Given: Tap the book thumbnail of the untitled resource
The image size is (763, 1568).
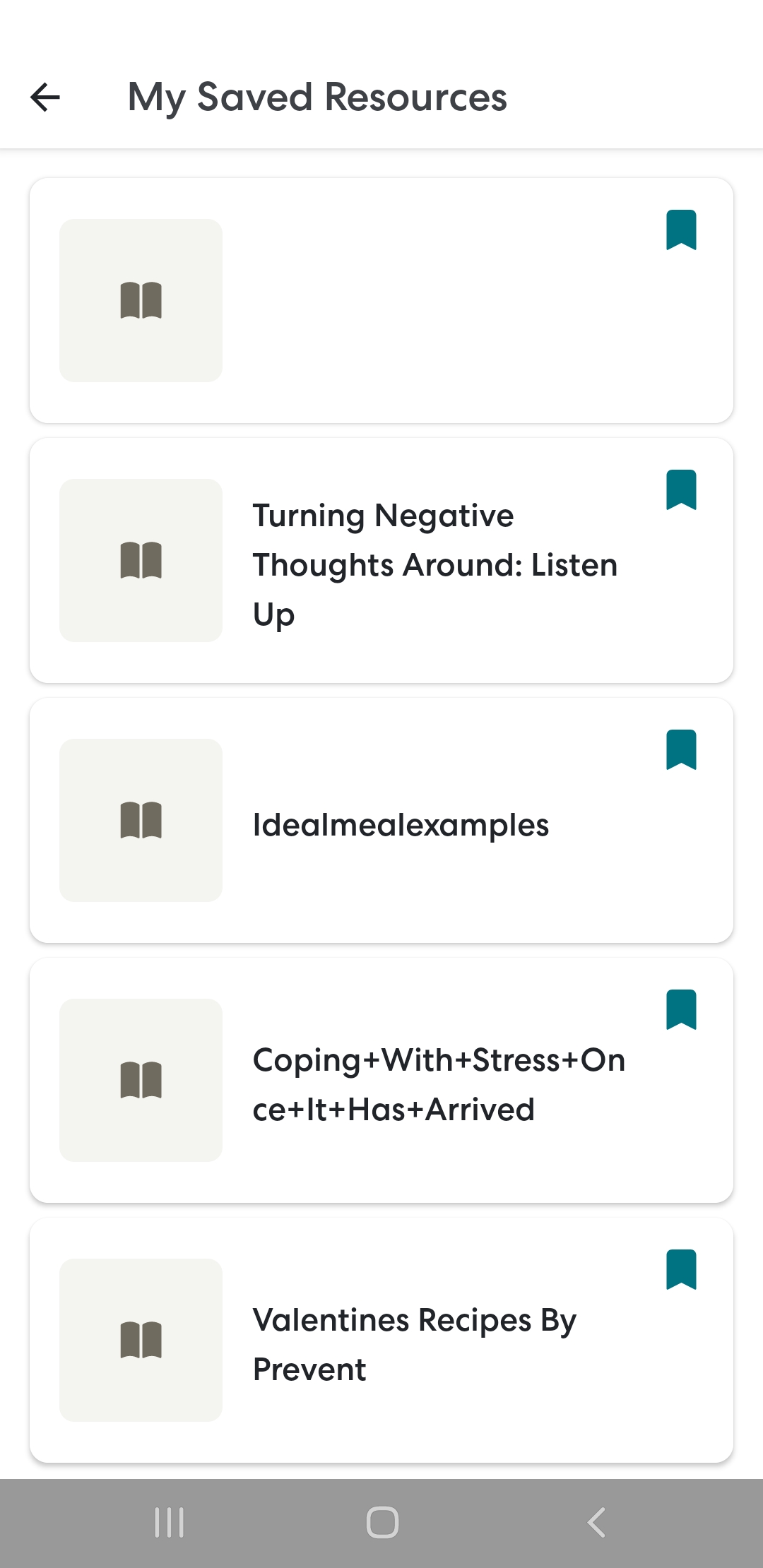Looking at the screenshot, I should coord(141,300).
